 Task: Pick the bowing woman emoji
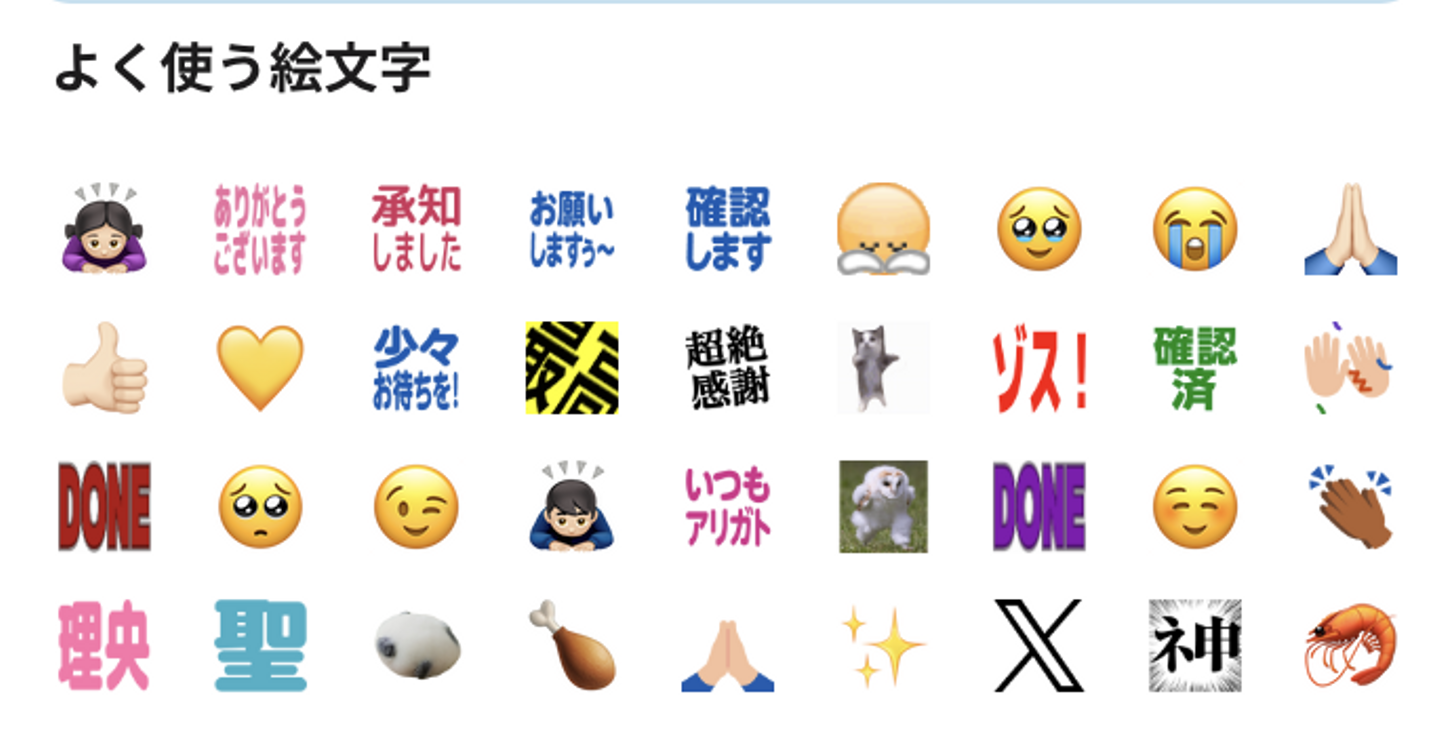tap(104, 229)
